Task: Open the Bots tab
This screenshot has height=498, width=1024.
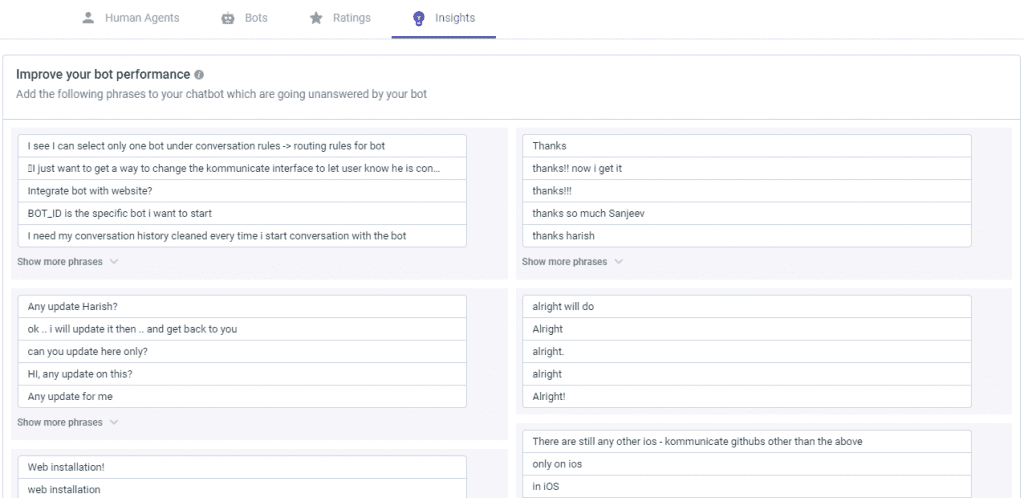Action: pos(244,18)
